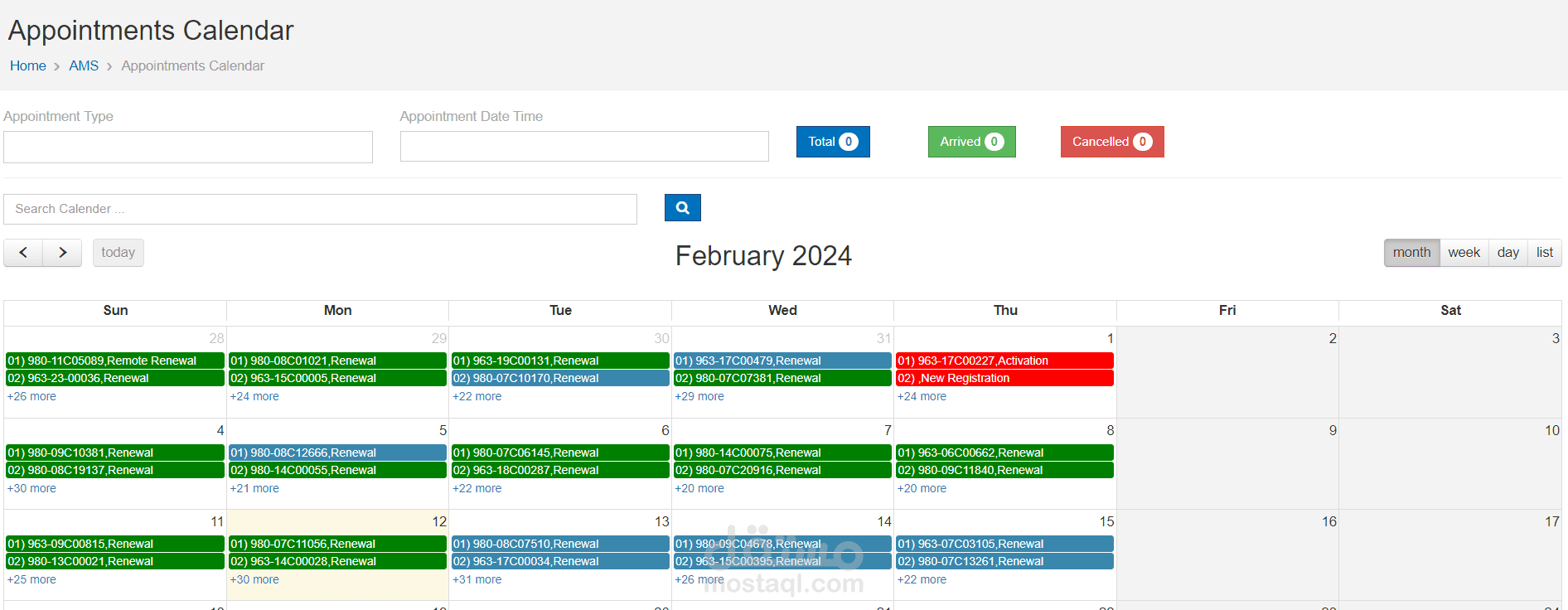This screenshot has height=610, width=1568.
Task: Open appointment 980-07C10170,Renewal
Action: (x=560, y=378)
